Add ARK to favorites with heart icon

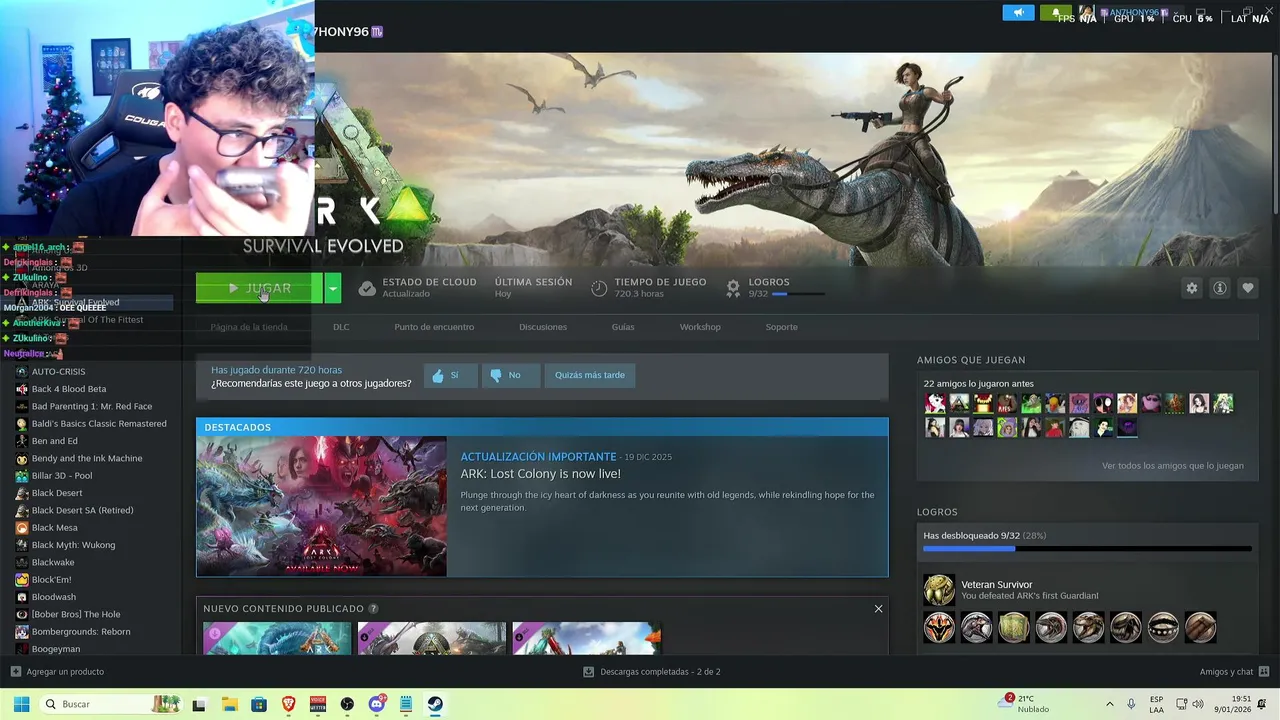point(1248,288)
